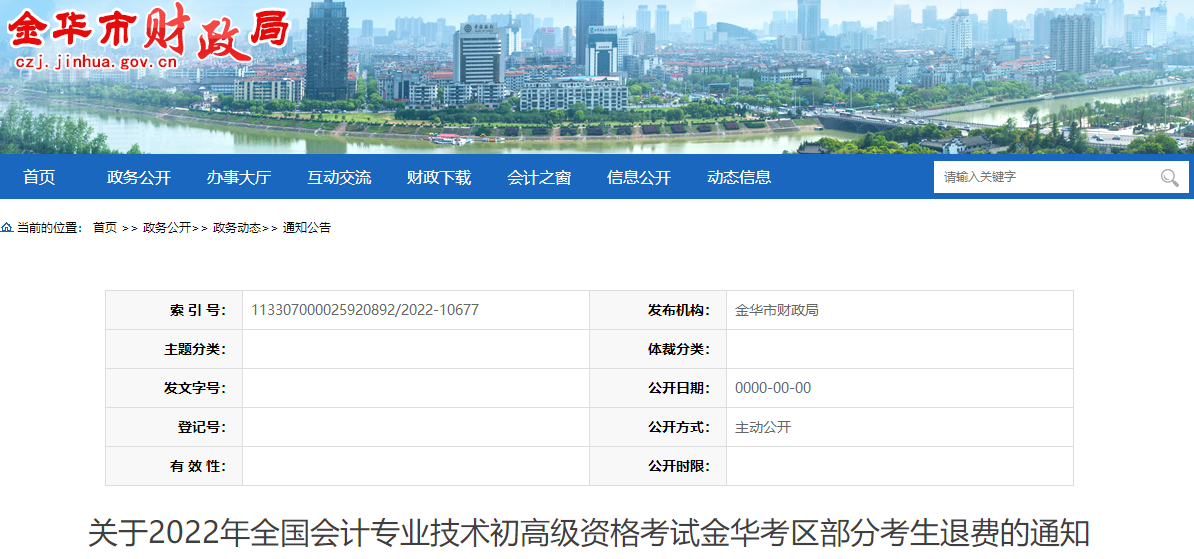Open the 财政下载 navigation item
The image size is (1194, 559).
click(x=439, y=177)
